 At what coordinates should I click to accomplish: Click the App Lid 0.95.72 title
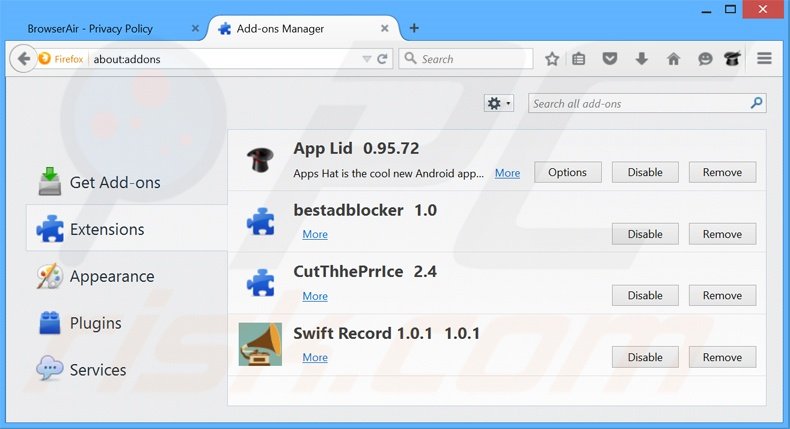coord(356,148)
